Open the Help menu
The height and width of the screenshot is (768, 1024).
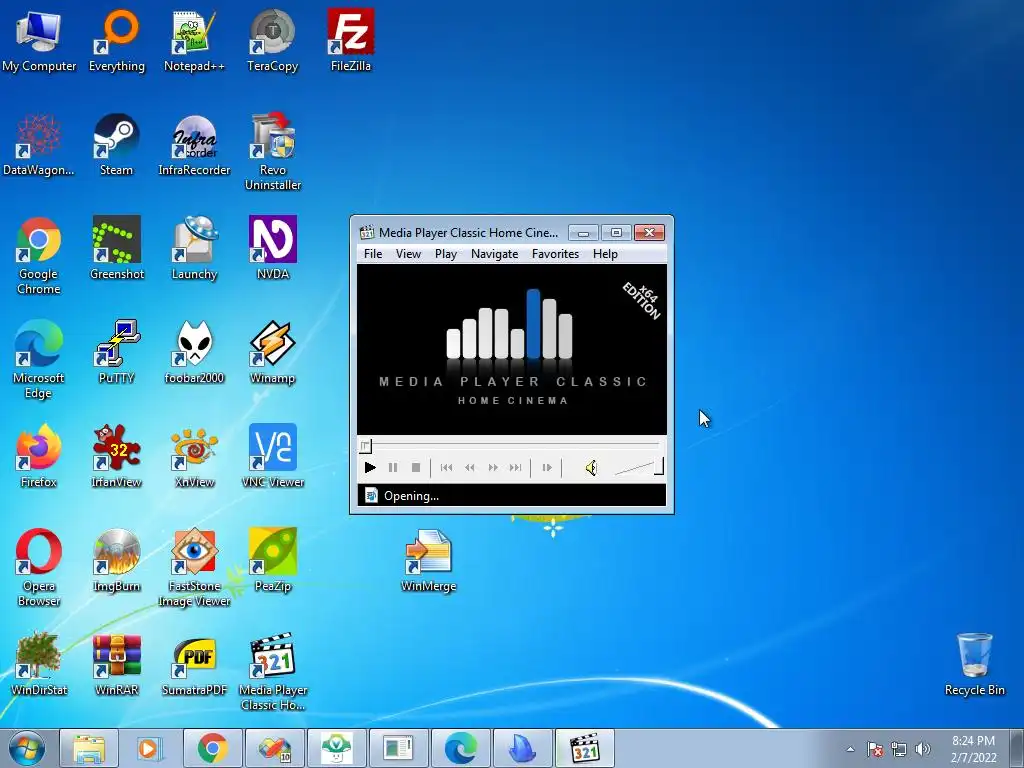pyautogui.click(x=605, y=254)
